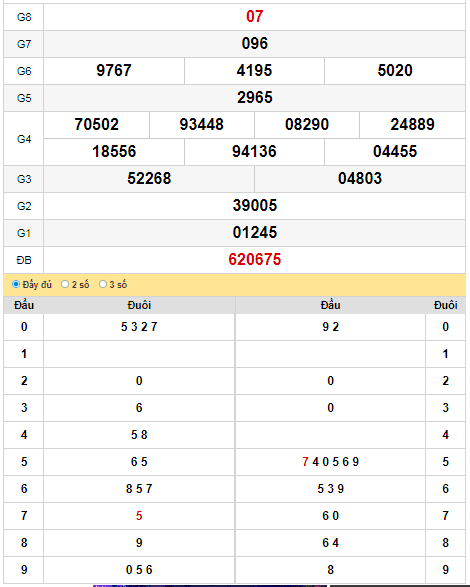This screenshot has height=587, width=470.
Task: Click G6 number 9767
Action: pyautogui.click(x=114, y=70)
